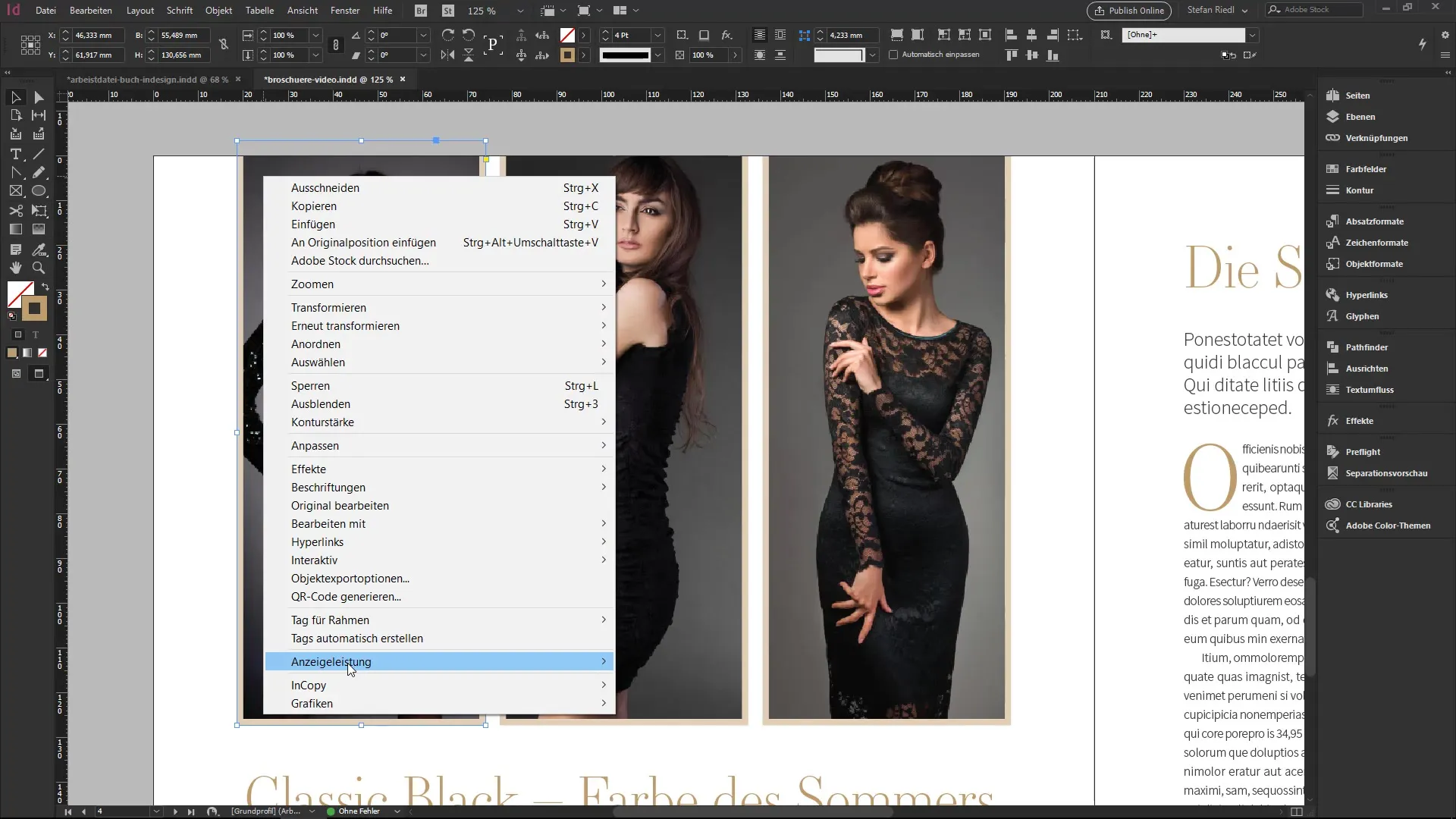This screenshot has width=1456, height=819.
Task: Click the stroke color swatch in control bar
Action: pos(567,55)
